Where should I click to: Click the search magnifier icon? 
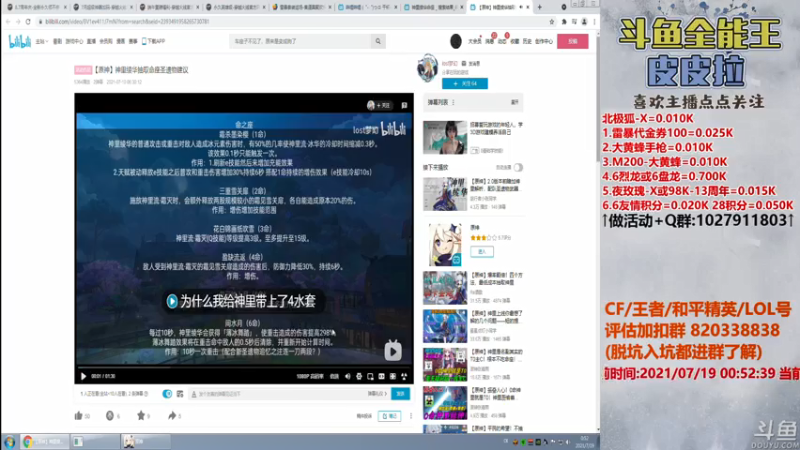click(378, 41)
